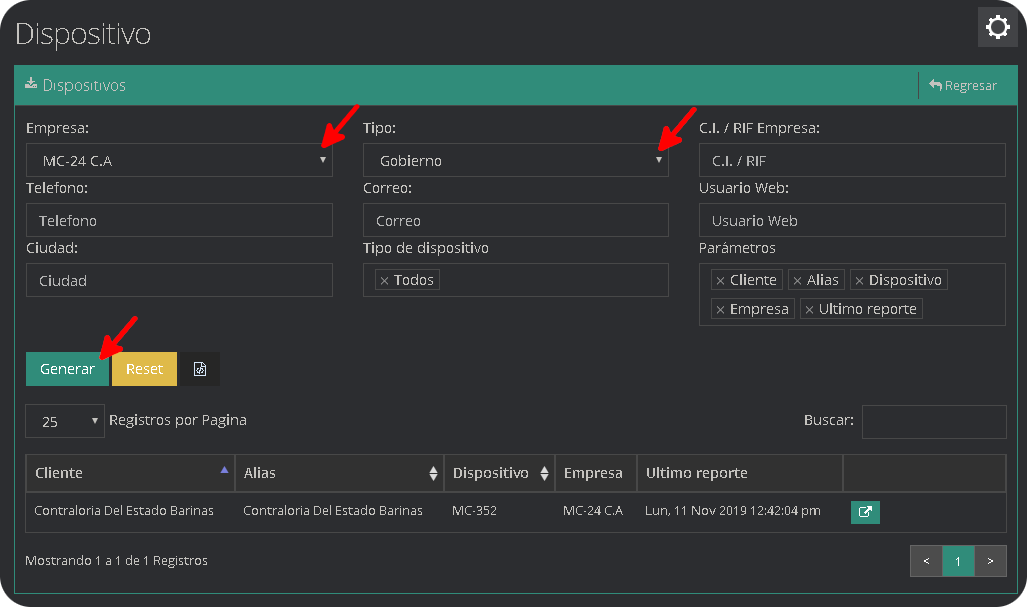Click the Buscar search field

click(933, 421)
